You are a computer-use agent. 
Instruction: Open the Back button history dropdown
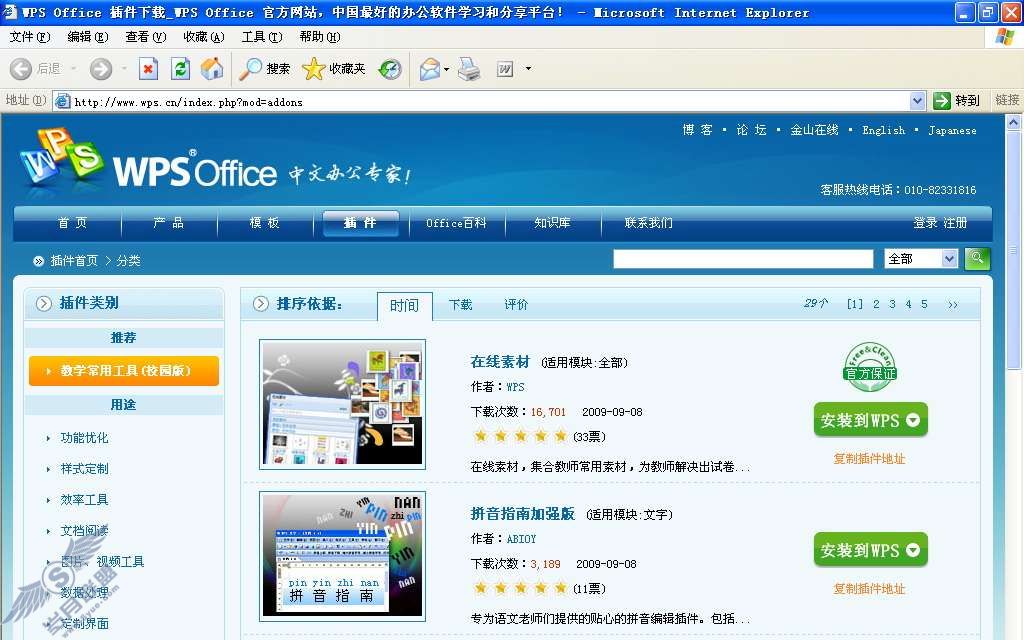point(73,69)
